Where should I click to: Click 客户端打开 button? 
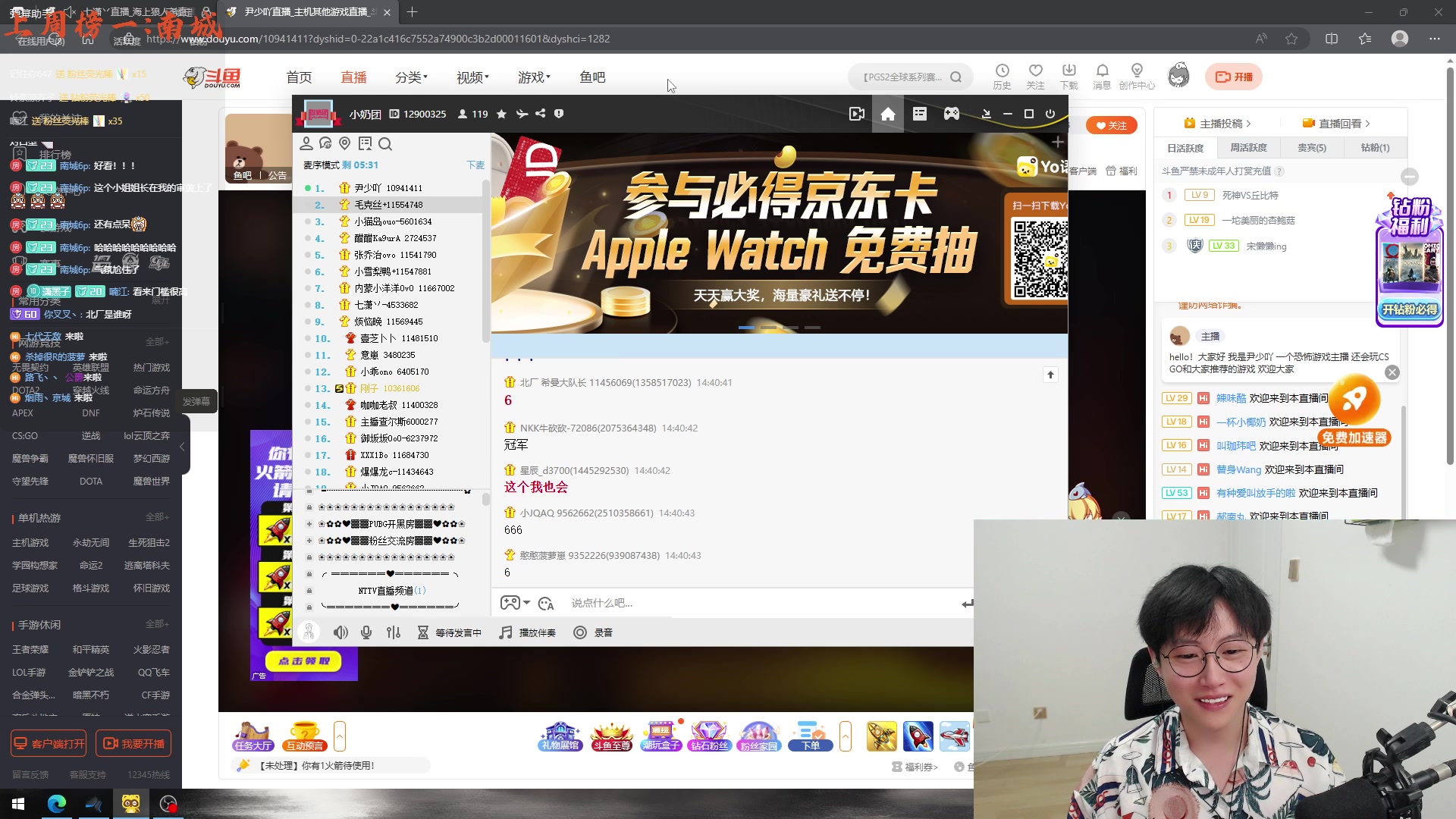[49, 744]
